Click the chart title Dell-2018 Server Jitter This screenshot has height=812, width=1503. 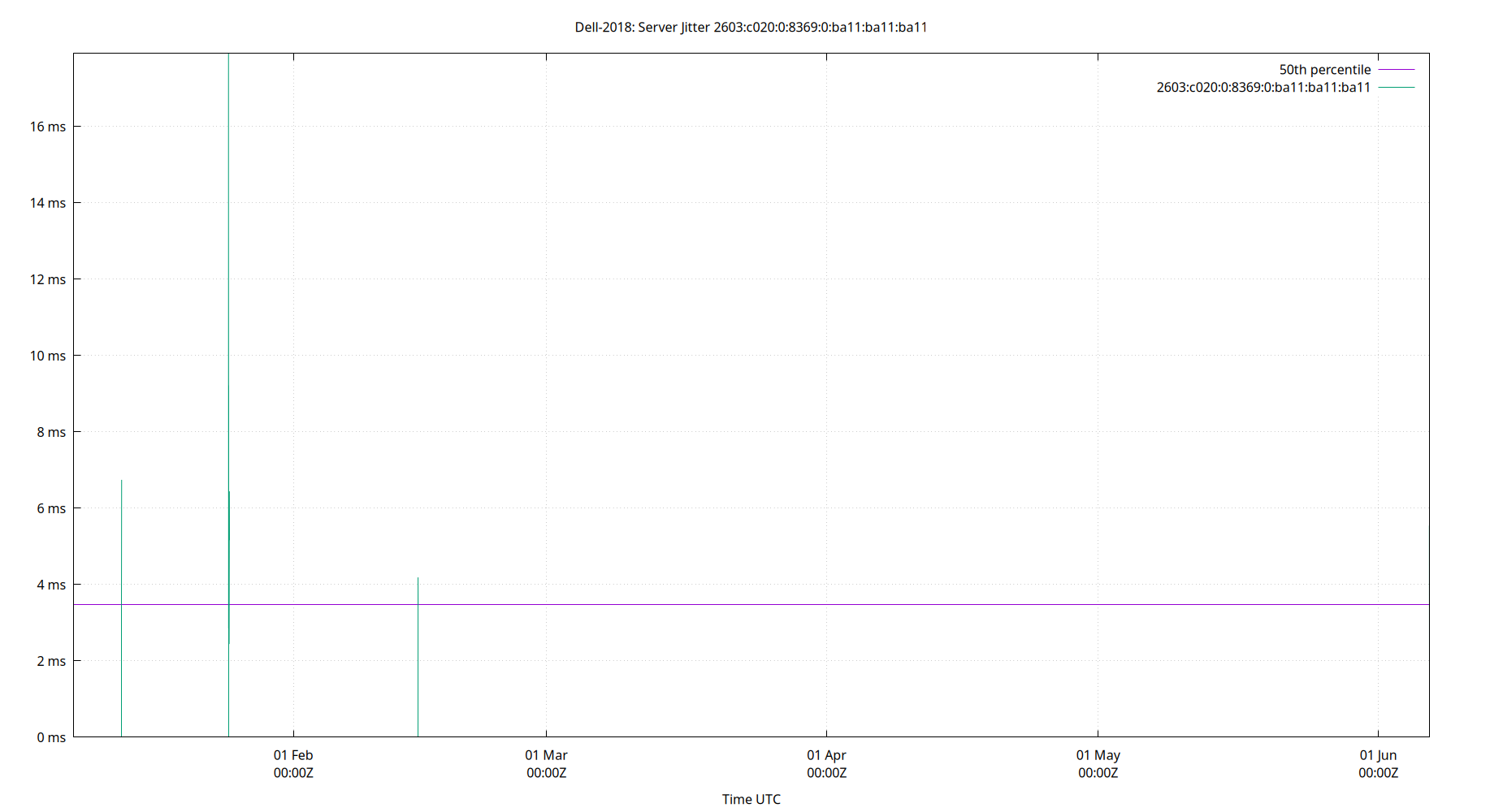(x=751, y=27)
